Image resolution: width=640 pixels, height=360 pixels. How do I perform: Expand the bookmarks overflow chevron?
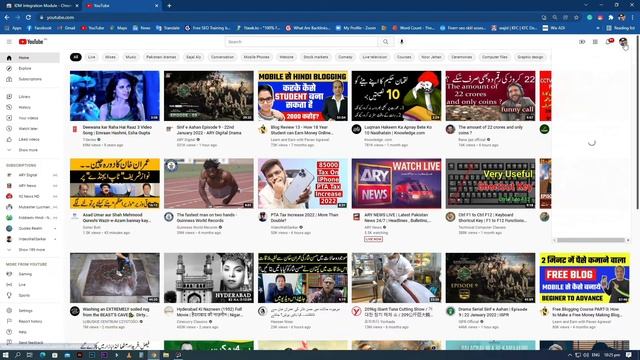598,28
